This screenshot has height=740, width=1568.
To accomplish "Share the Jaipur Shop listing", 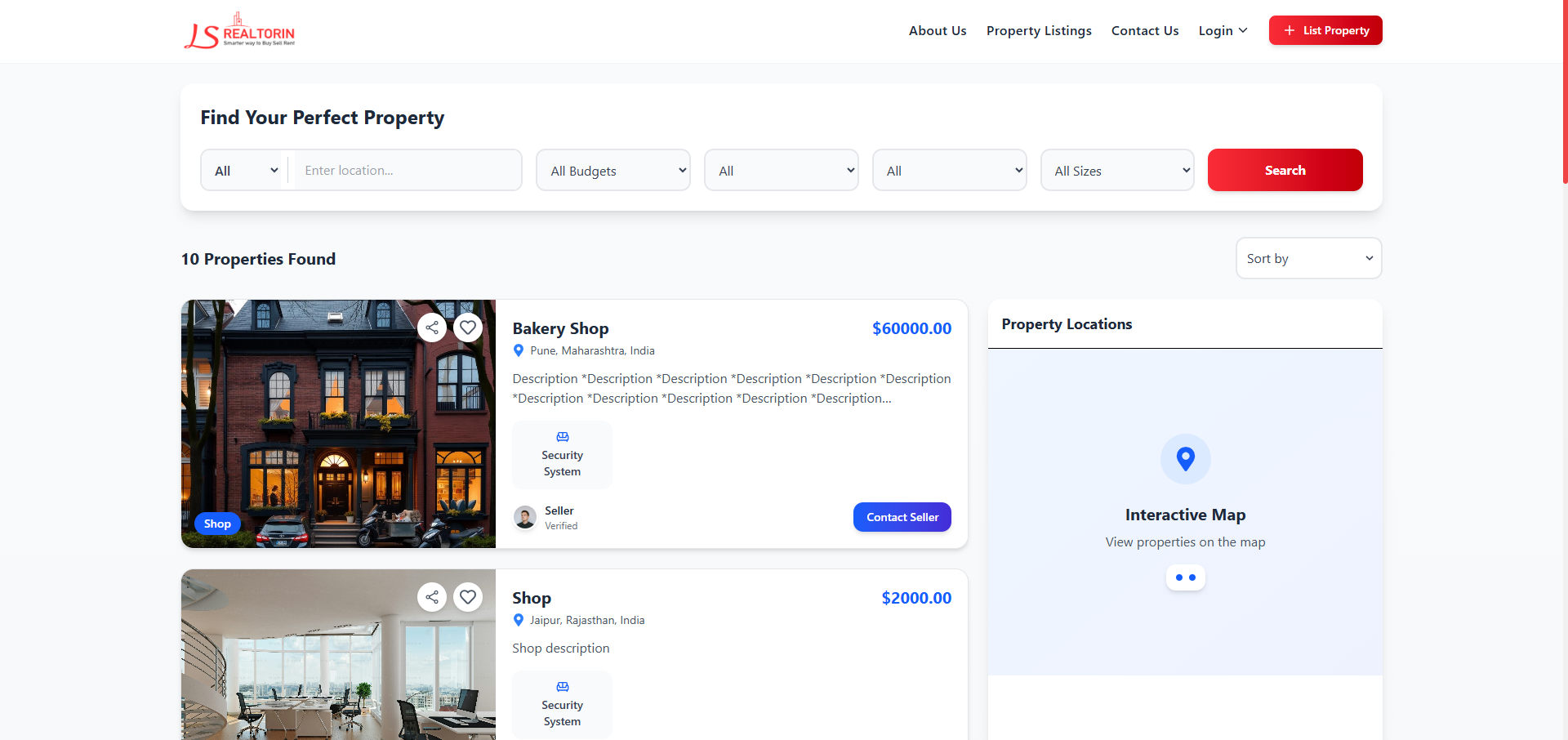I will [x=432, y=597].
